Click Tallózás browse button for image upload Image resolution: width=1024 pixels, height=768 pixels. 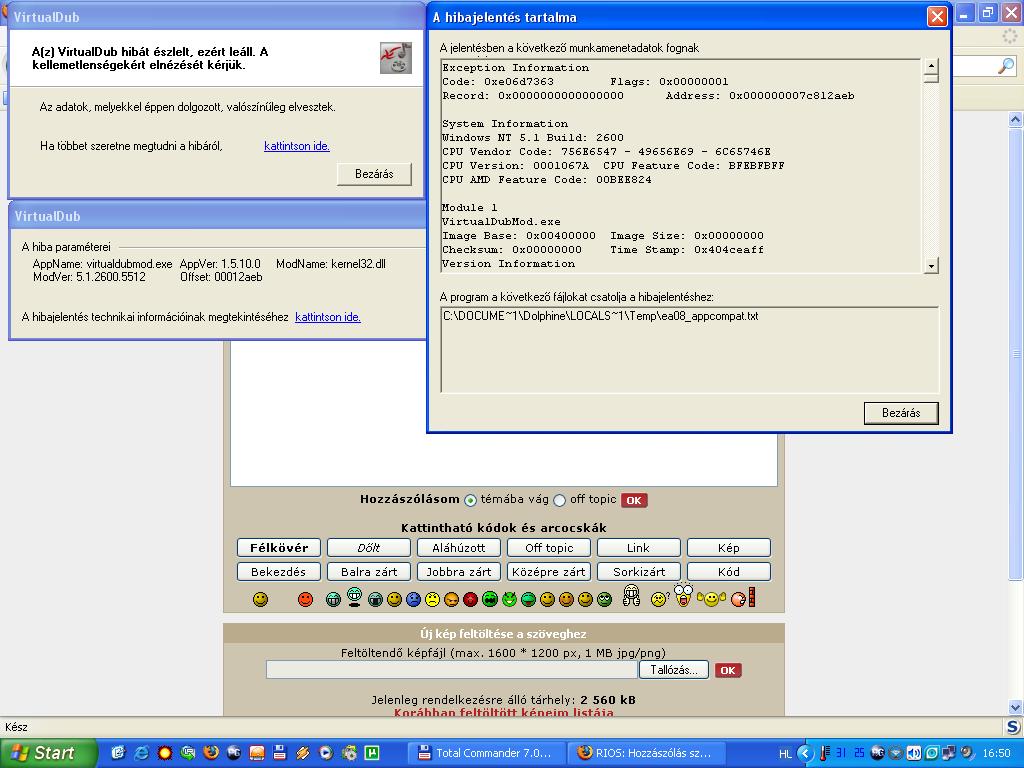coord(673,670)
